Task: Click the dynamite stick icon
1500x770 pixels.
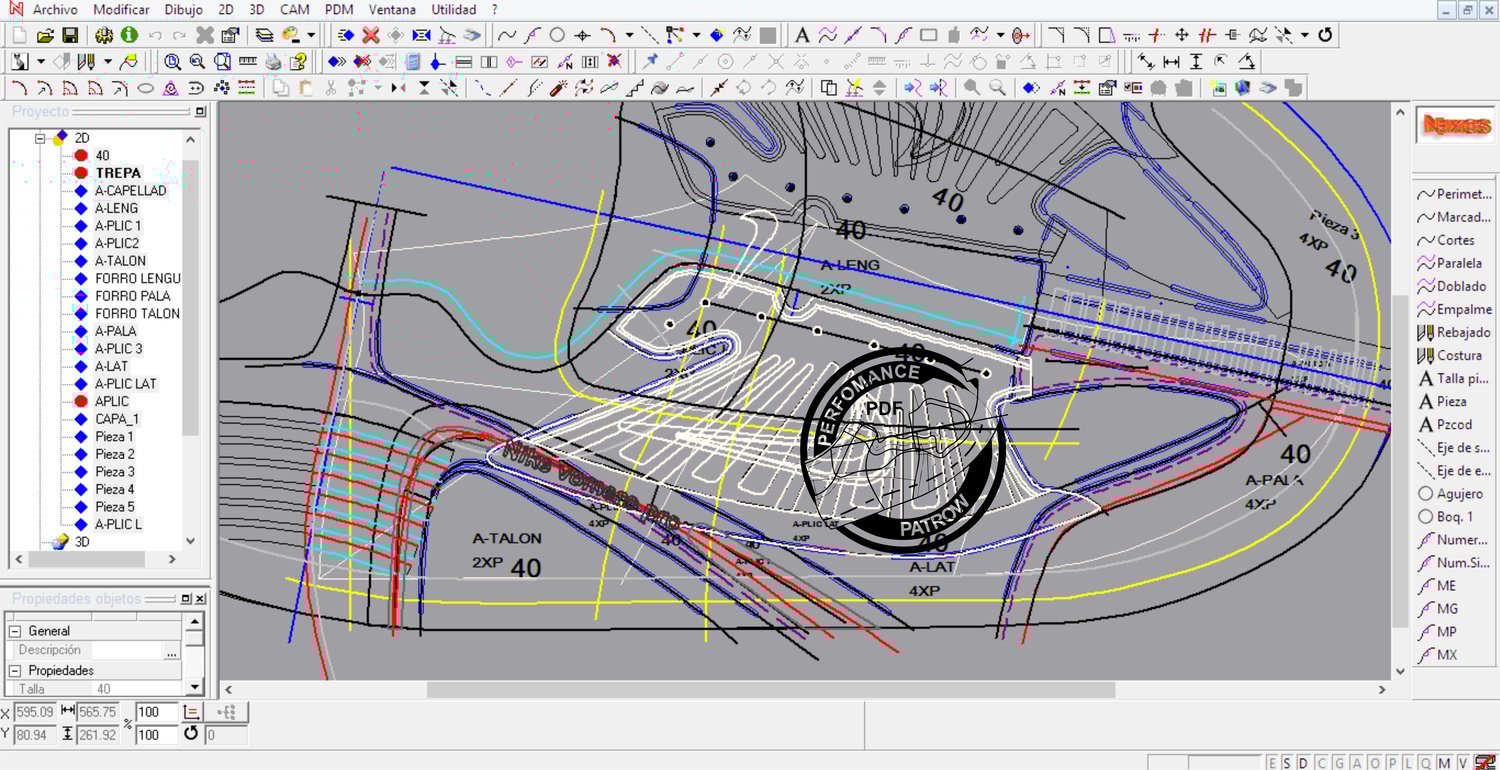Action: [x=559, y=88]
